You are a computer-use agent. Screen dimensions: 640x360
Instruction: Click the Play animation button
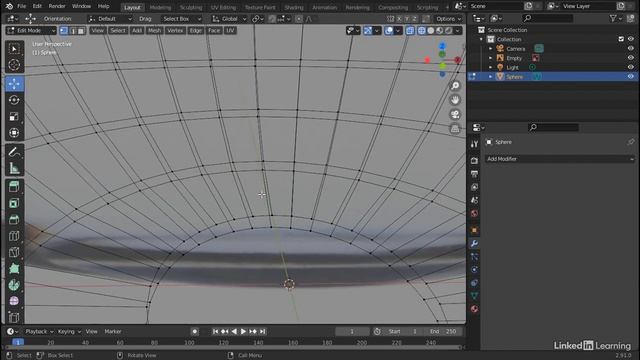click(243, 332)
